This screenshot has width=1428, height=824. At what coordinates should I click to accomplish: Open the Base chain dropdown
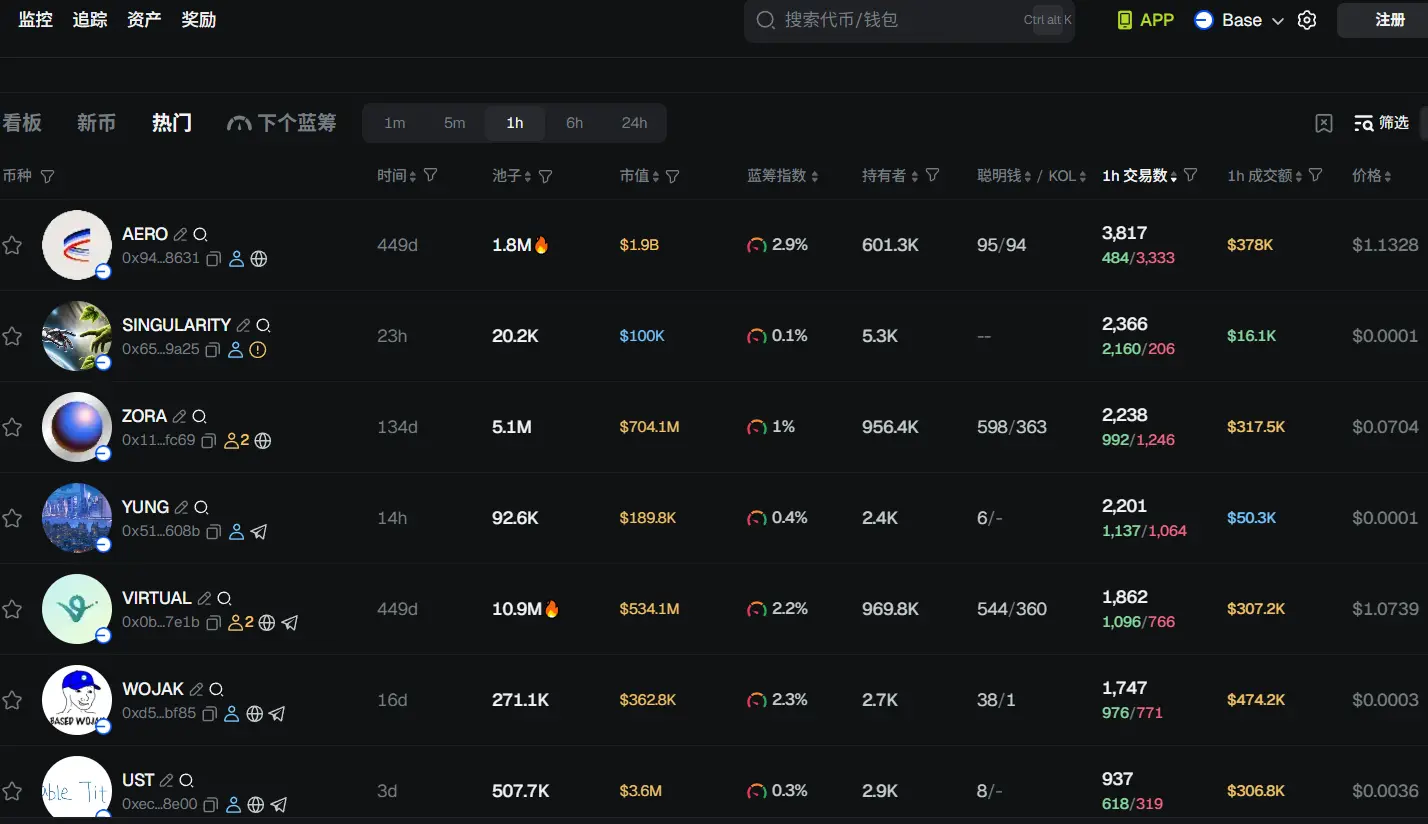[x=1240, y=20]
